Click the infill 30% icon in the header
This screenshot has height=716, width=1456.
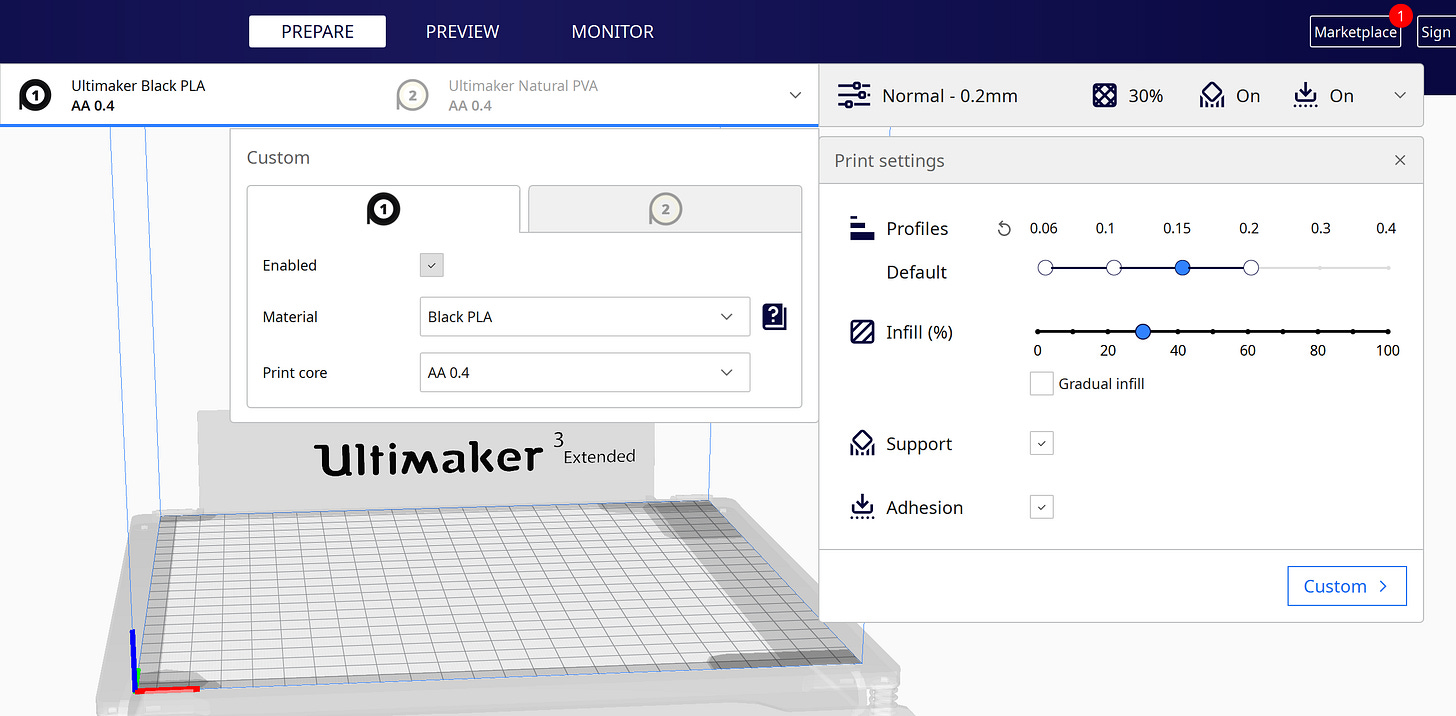click(1104, 96)
